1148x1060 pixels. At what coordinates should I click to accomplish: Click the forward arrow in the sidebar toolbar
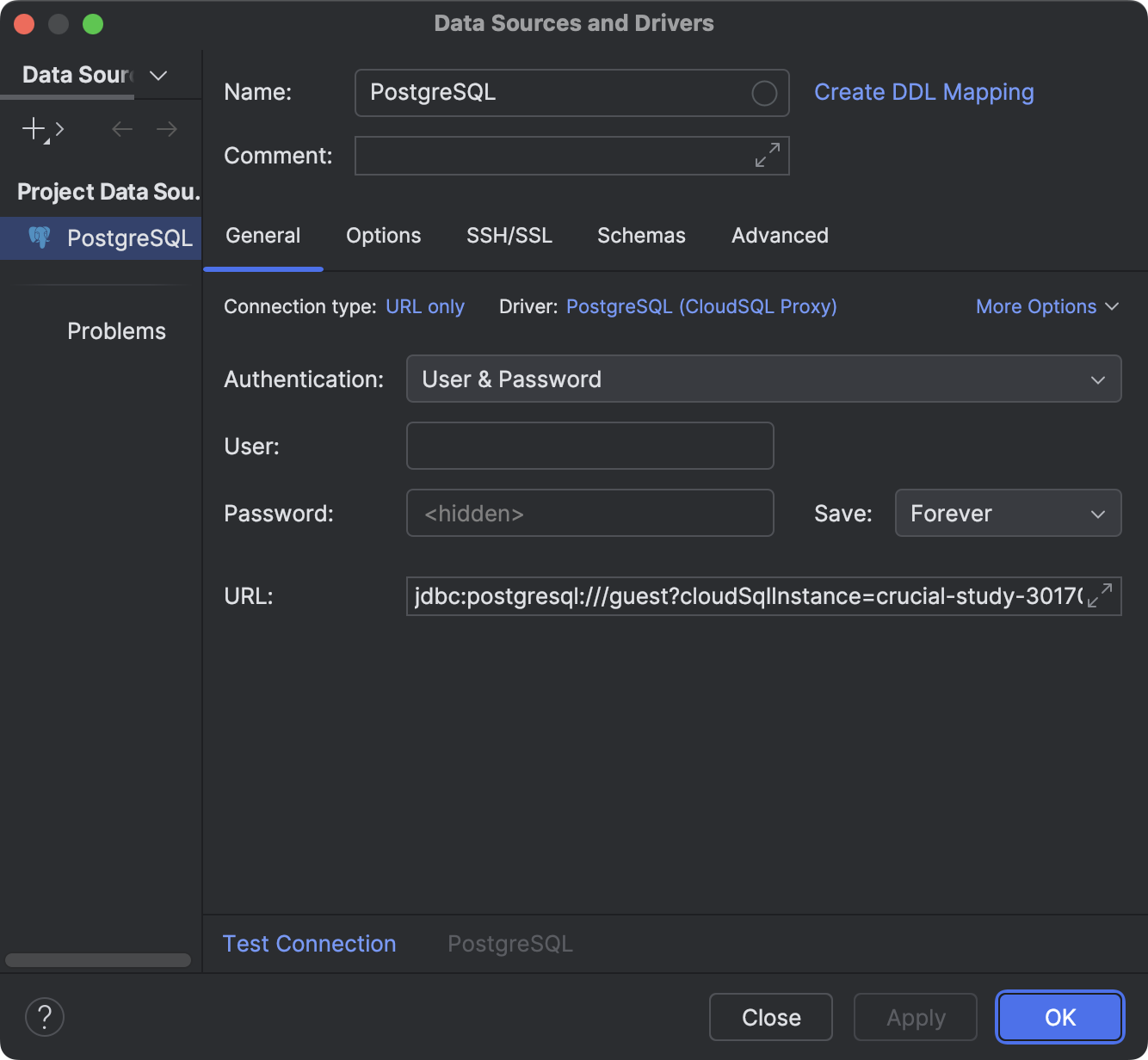[x=167, y=129]
